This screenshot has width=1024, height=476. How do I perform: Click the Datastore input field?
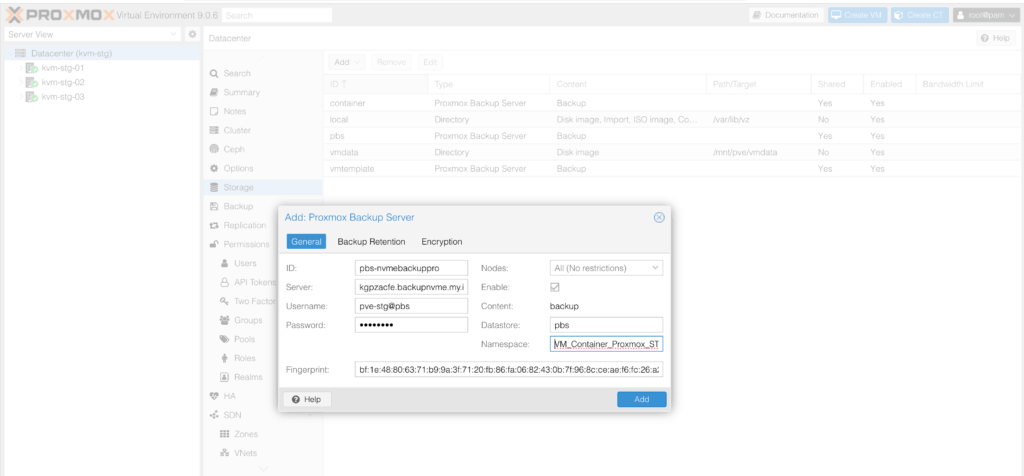[x=606, y=325]
